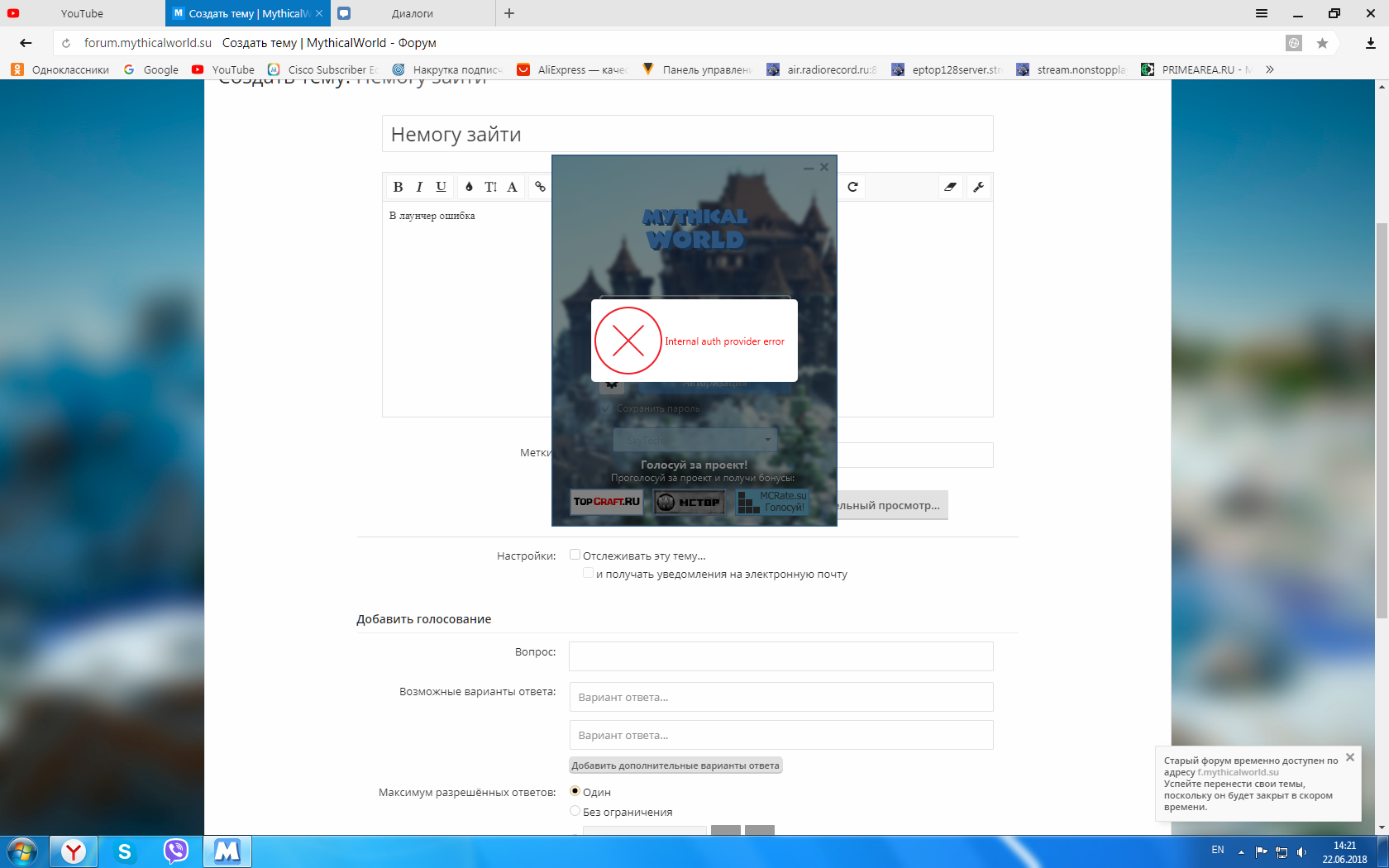Image resolution: width=1389 pixels, height=868 pixels.
Task: Follow the f.mythicalworld.su link in popup
Action: pos(1238,772)
